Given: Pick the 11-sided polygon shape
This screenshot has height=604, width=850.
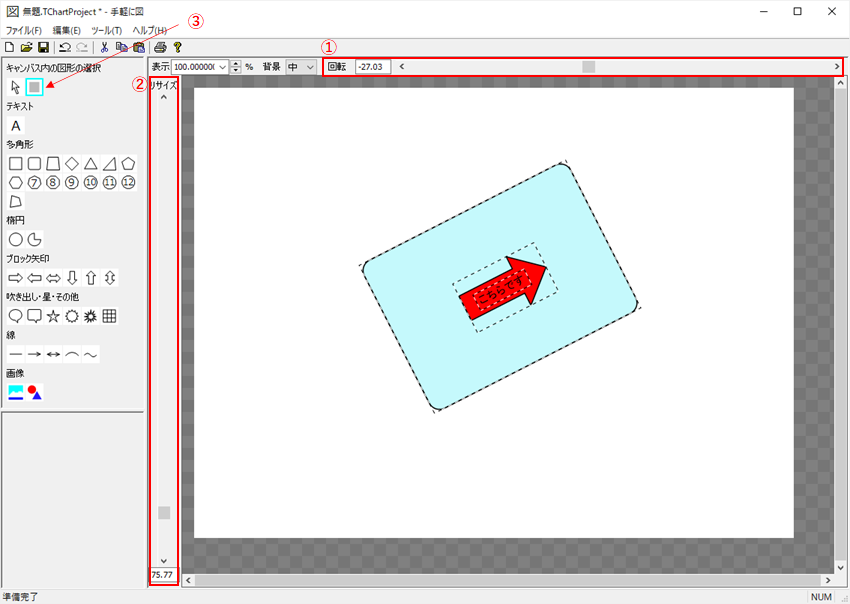Looking at the screenshot, I should click(110, 182).
